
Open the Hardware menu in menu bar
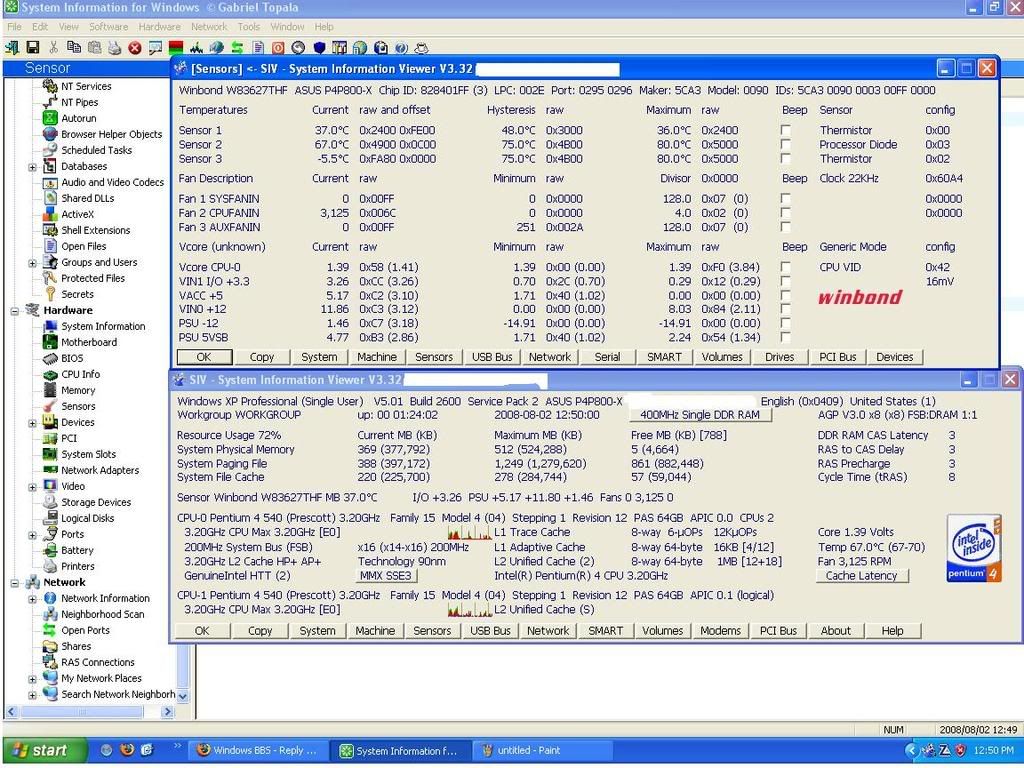tap(159, 27)
